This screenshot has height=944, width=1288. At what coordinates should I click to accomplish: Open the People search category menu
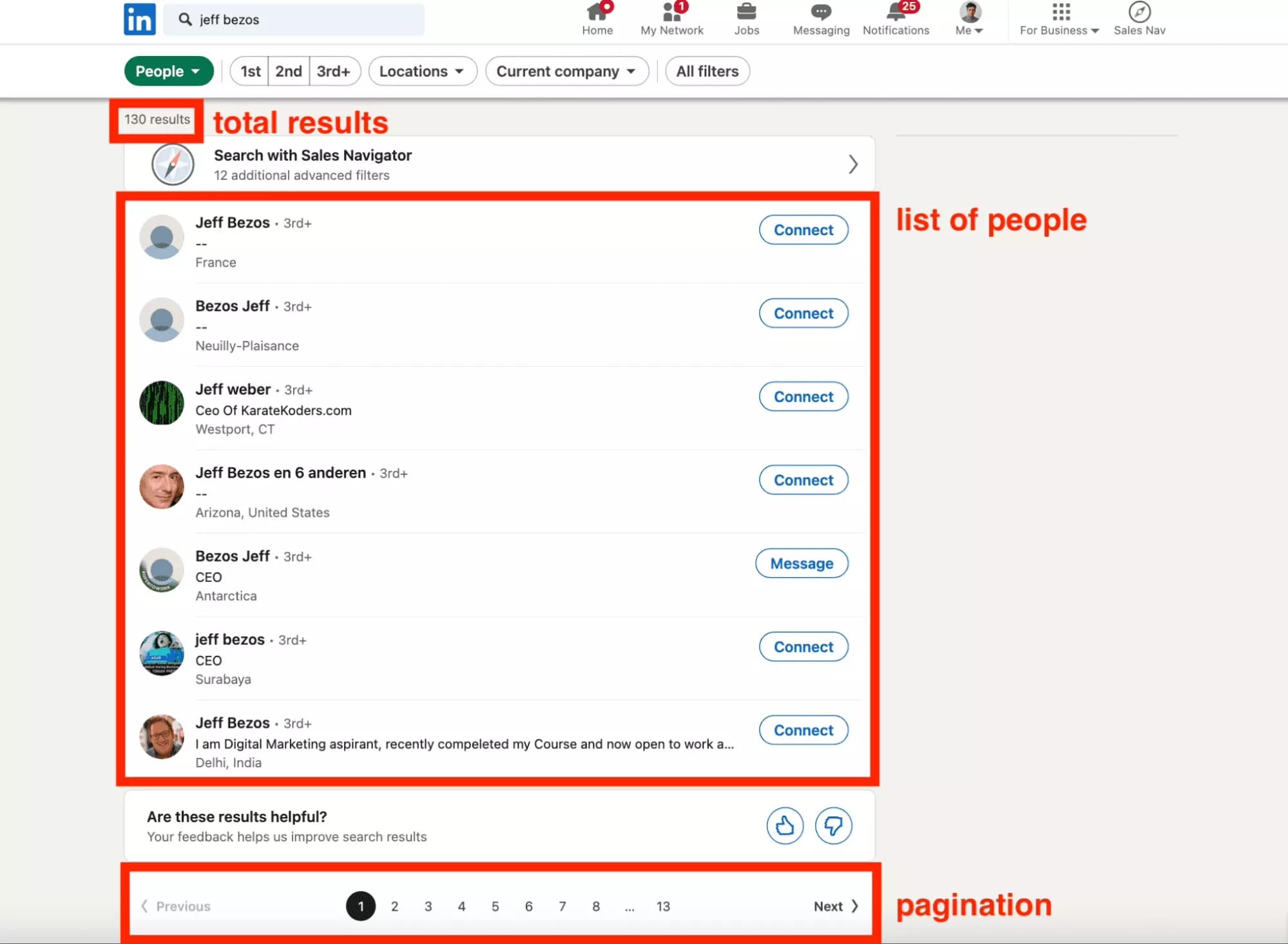tap(168, 71)
